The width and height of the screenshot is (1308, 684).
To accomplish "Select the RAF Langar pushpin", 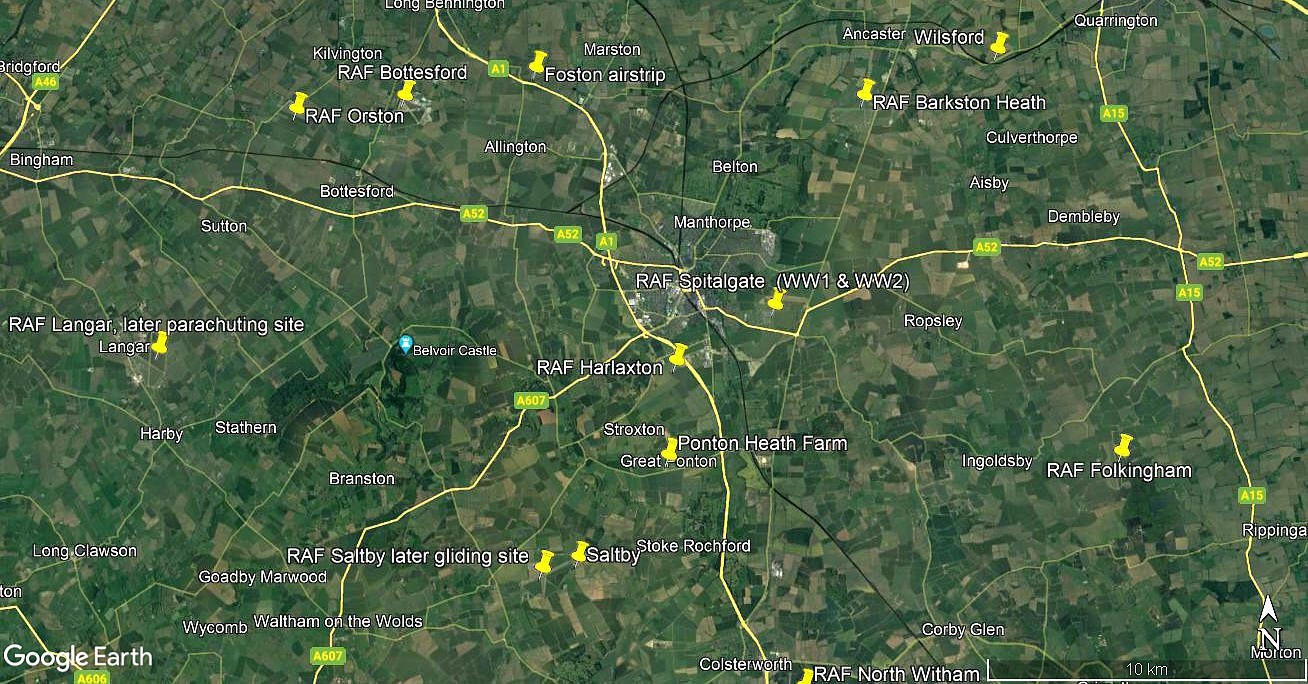I will click(159, 343).
